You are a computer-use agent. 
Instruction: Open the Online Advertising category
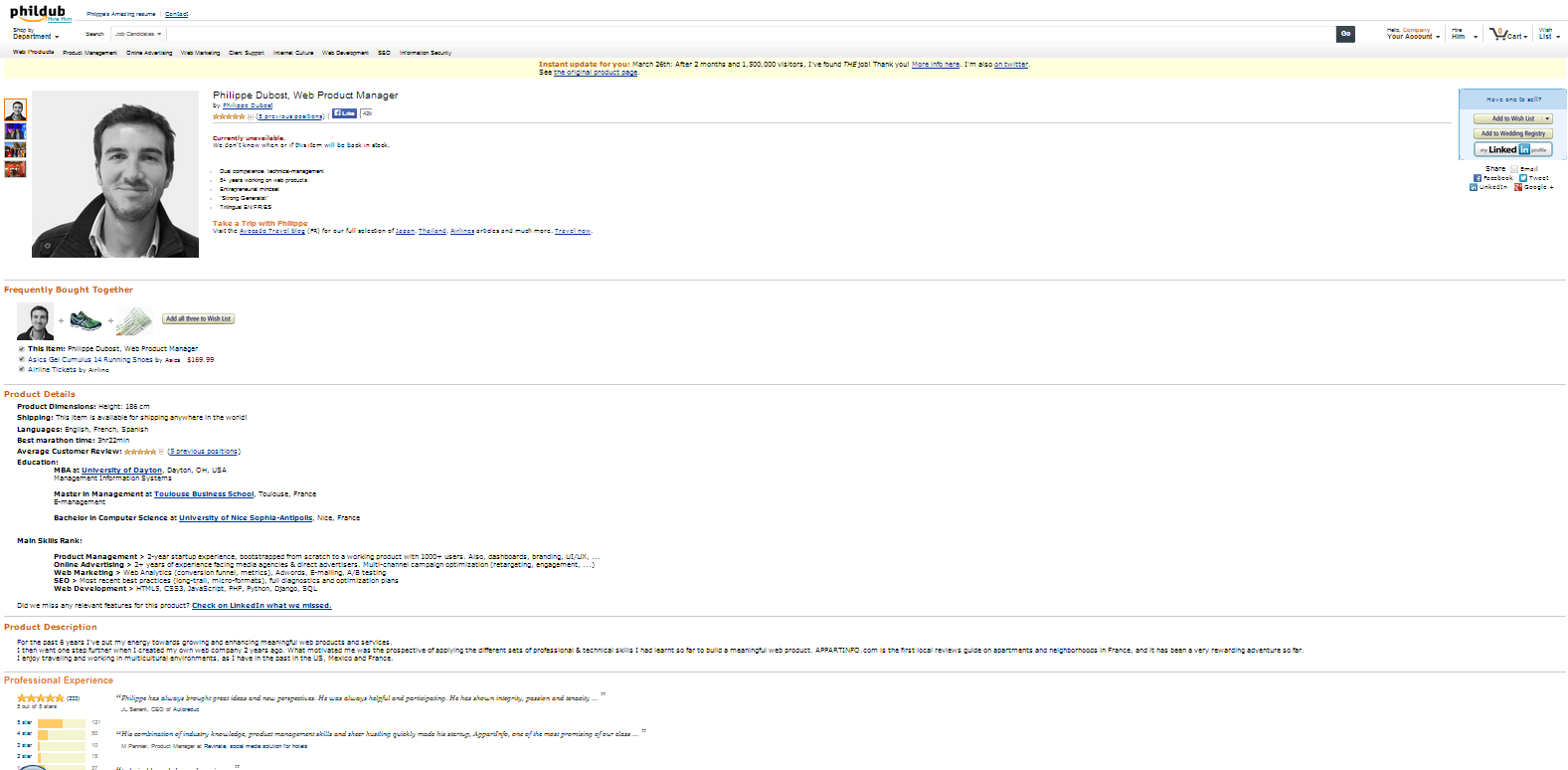[149, 53]
